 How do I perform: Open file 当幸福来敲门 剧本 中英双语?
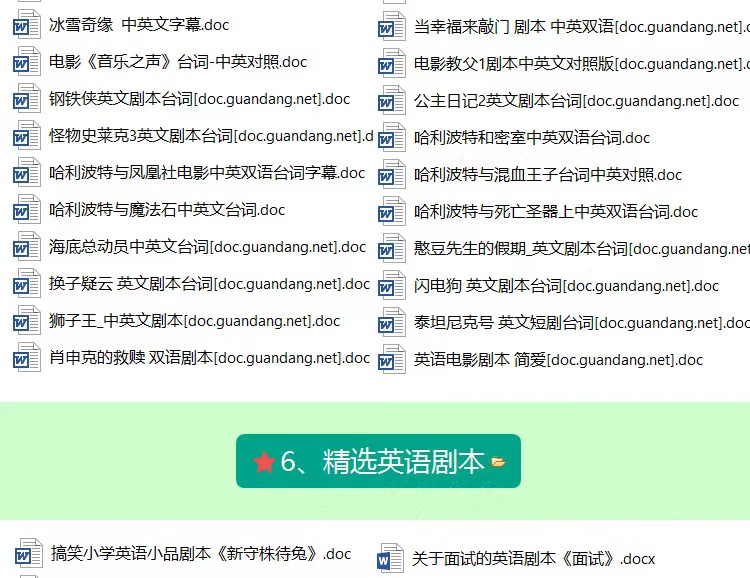click(x=582, y=26)
